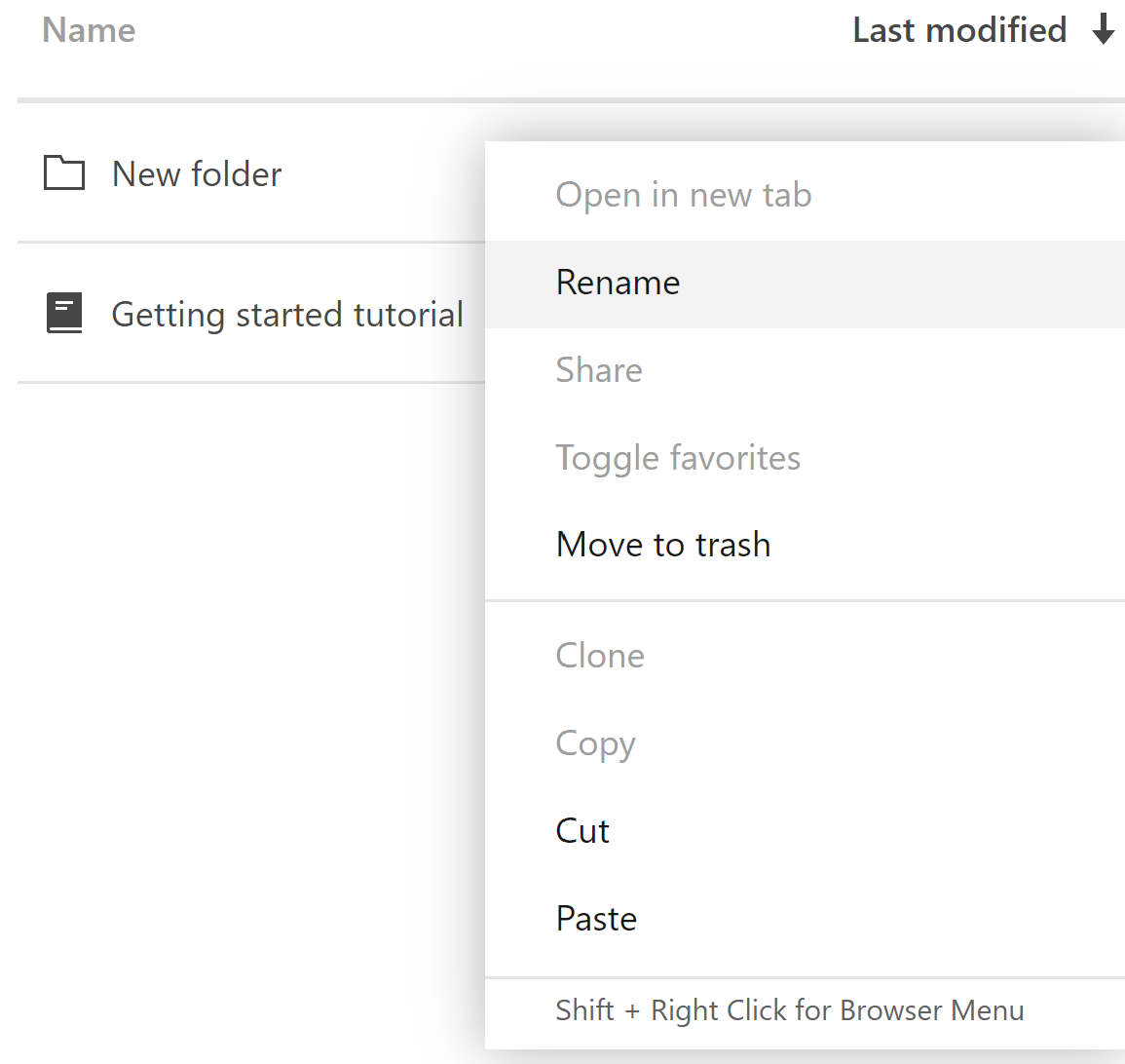
Task: Sort files by clicking the Name header
Action: [x=88, y=30]
